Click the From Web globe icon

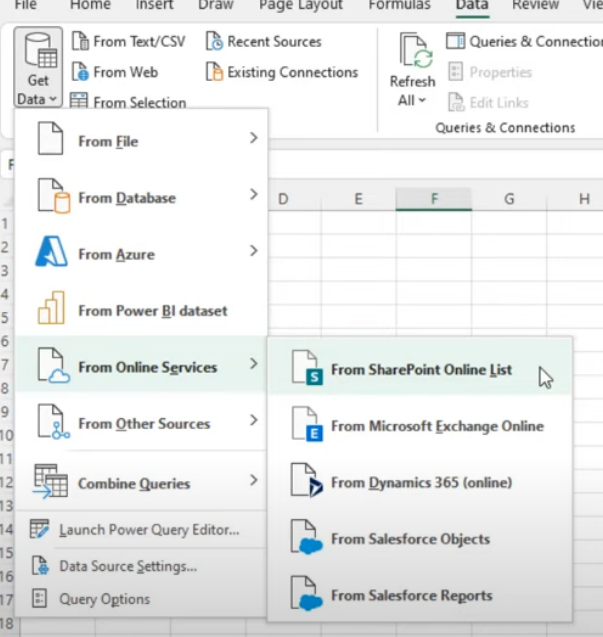[x=80, y=72]
